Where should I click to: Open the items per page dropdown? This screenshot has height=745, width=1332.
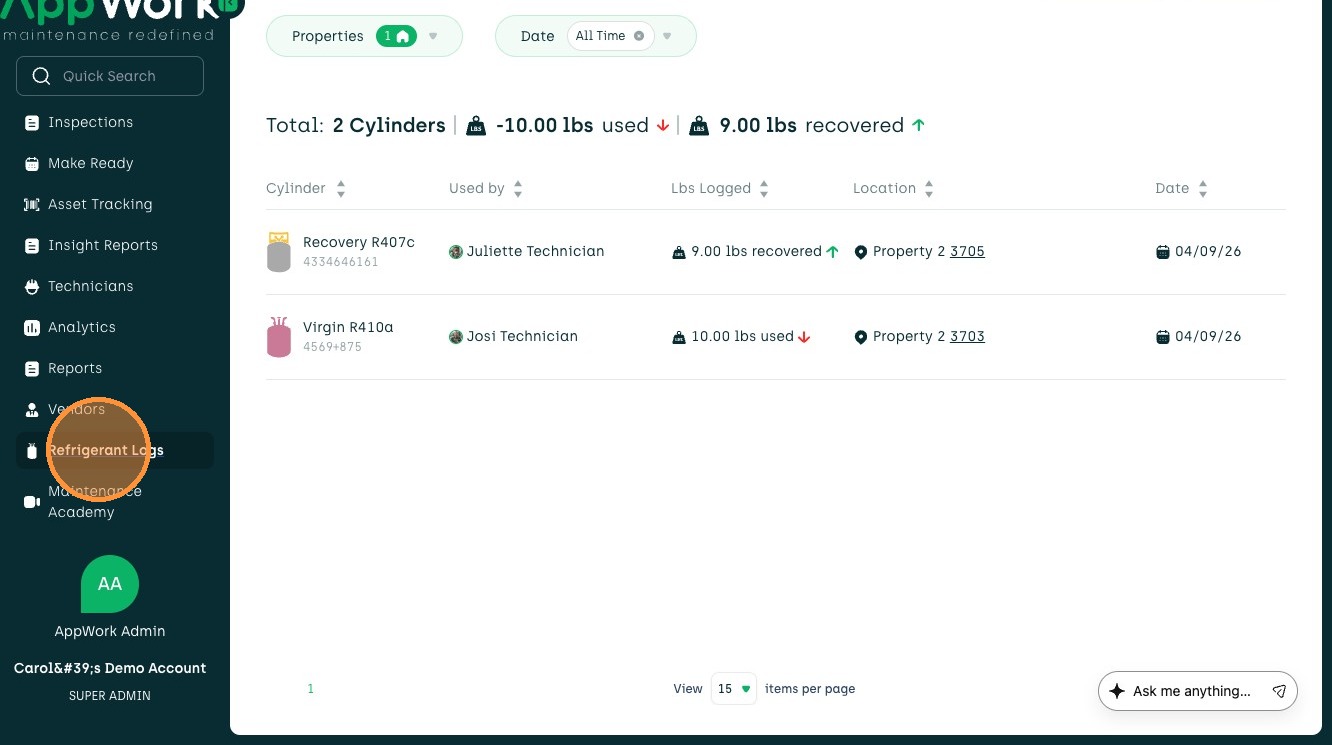[734, 689]
